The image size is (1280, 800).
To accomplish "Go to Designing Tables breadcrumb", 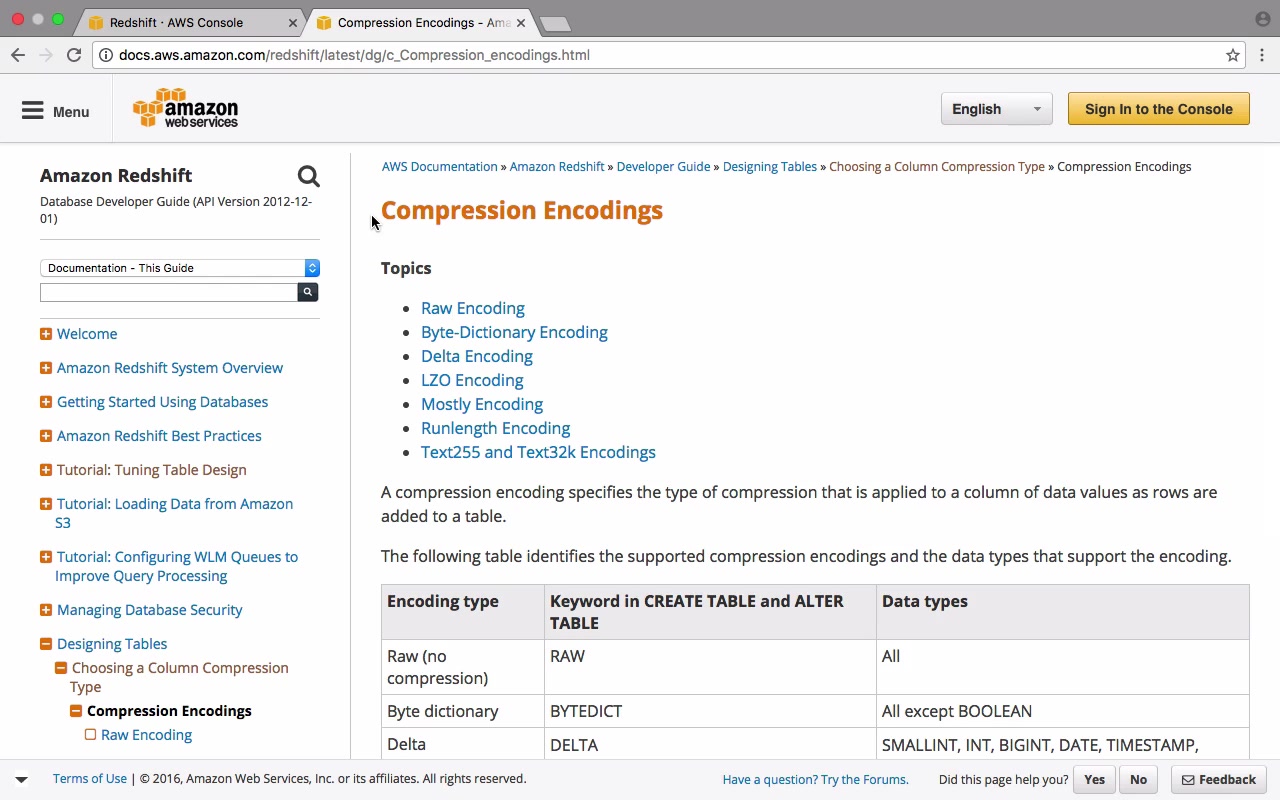I will [770, 167].
